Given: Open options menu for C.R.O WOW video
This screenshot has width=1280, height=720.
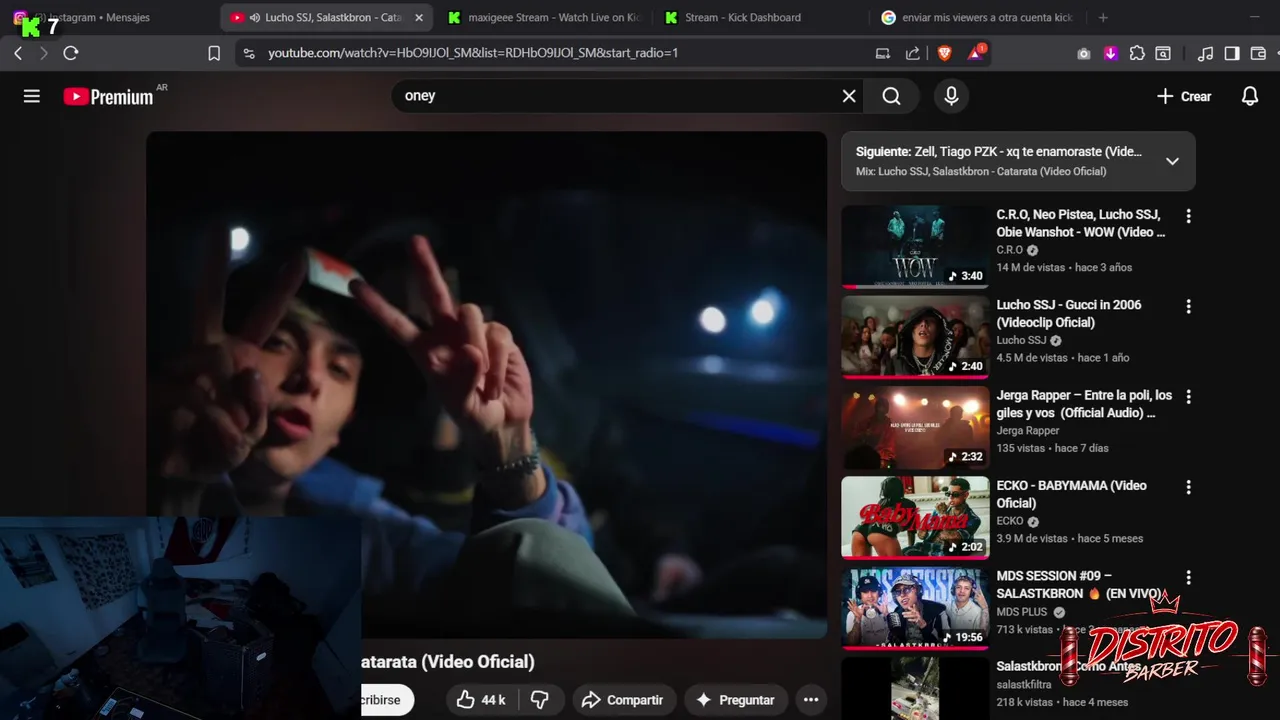Looking at the screenshot, I should pos(1188,216).
